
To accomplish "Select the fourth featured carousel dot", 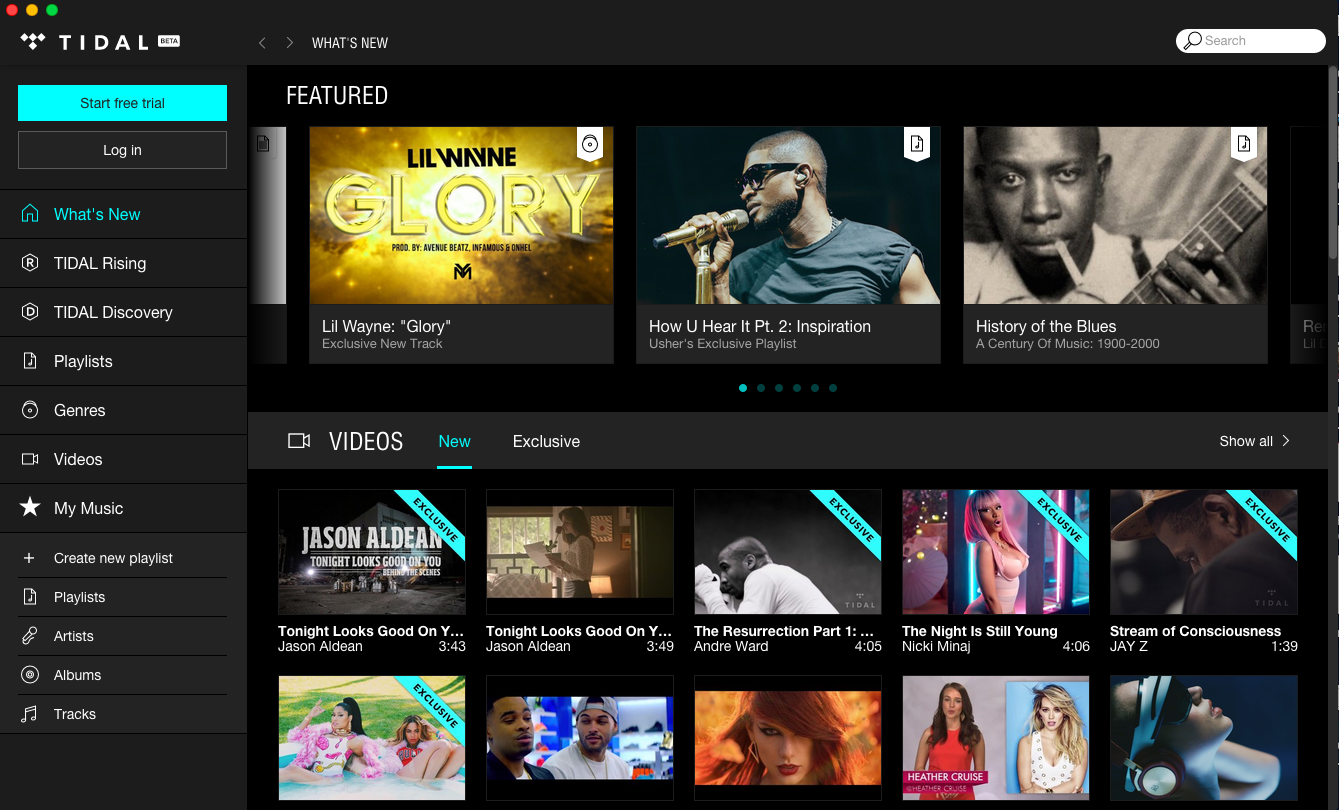I will click(x=797, y=388).
